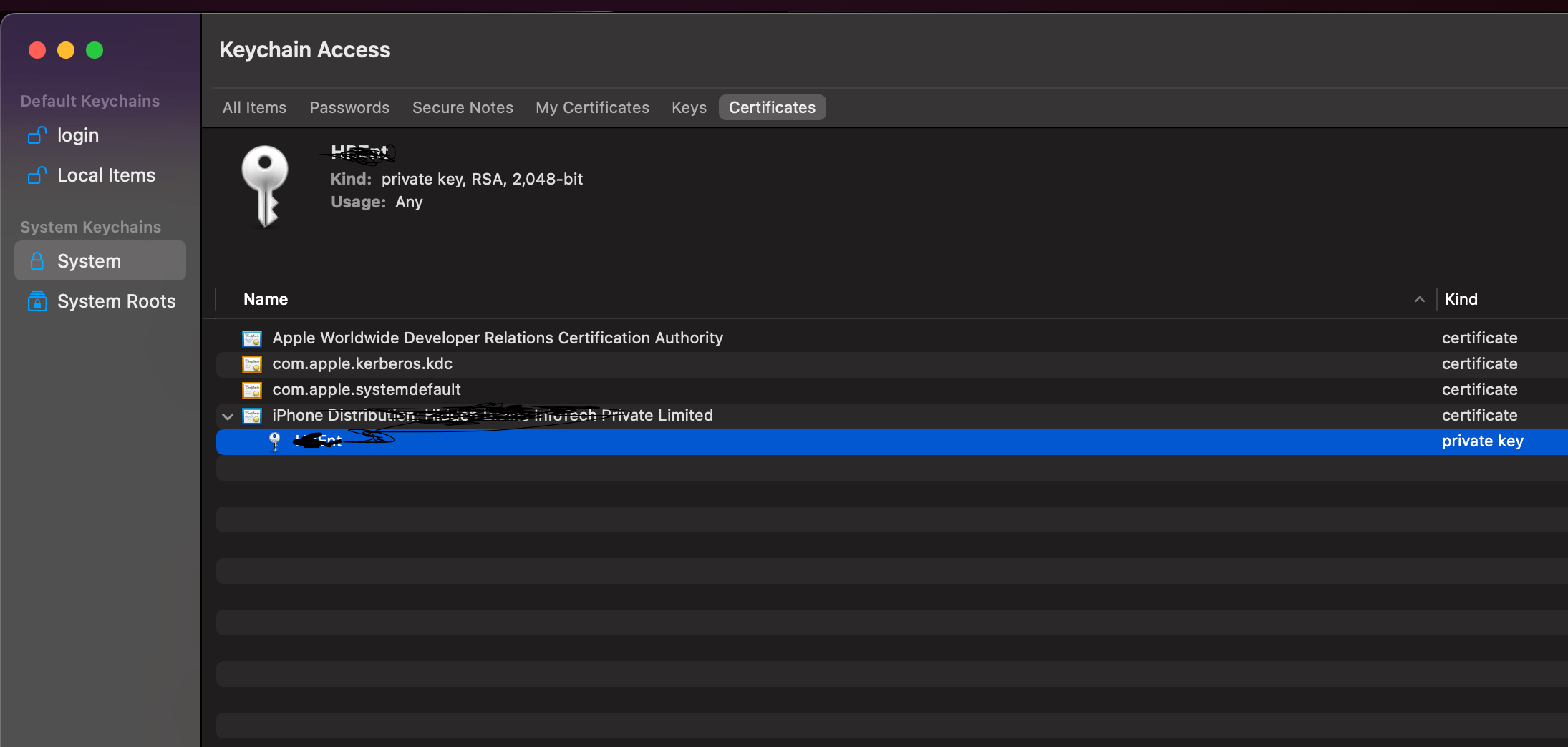Switch to My Certificates tab
Viewport: 1568px width, 747px height.
point(592,107)
